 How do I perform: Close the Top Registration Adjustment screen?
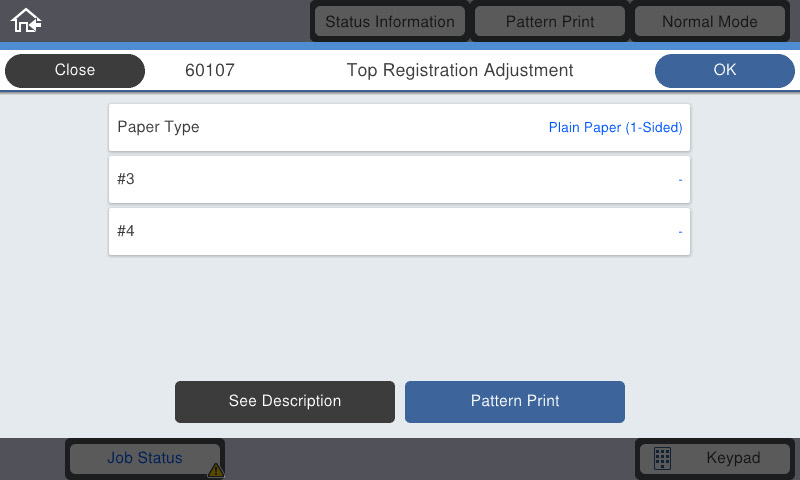pos(74,70)
